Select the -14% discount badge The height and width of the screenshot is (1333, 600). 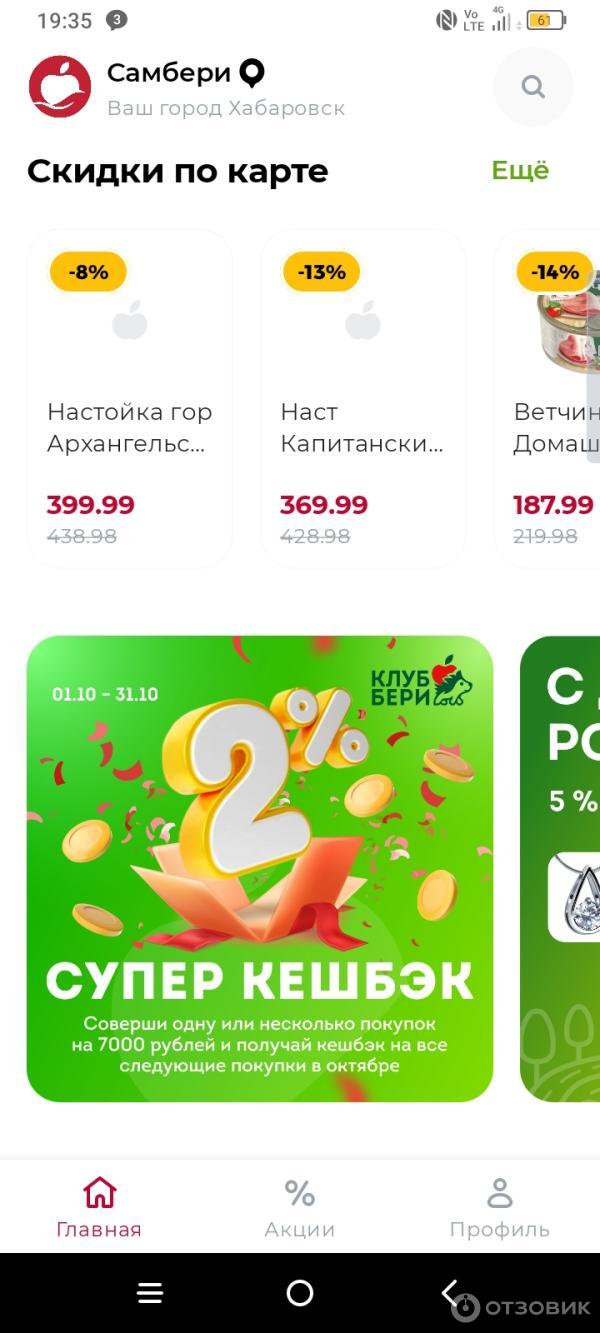click(x=555, y=272)
